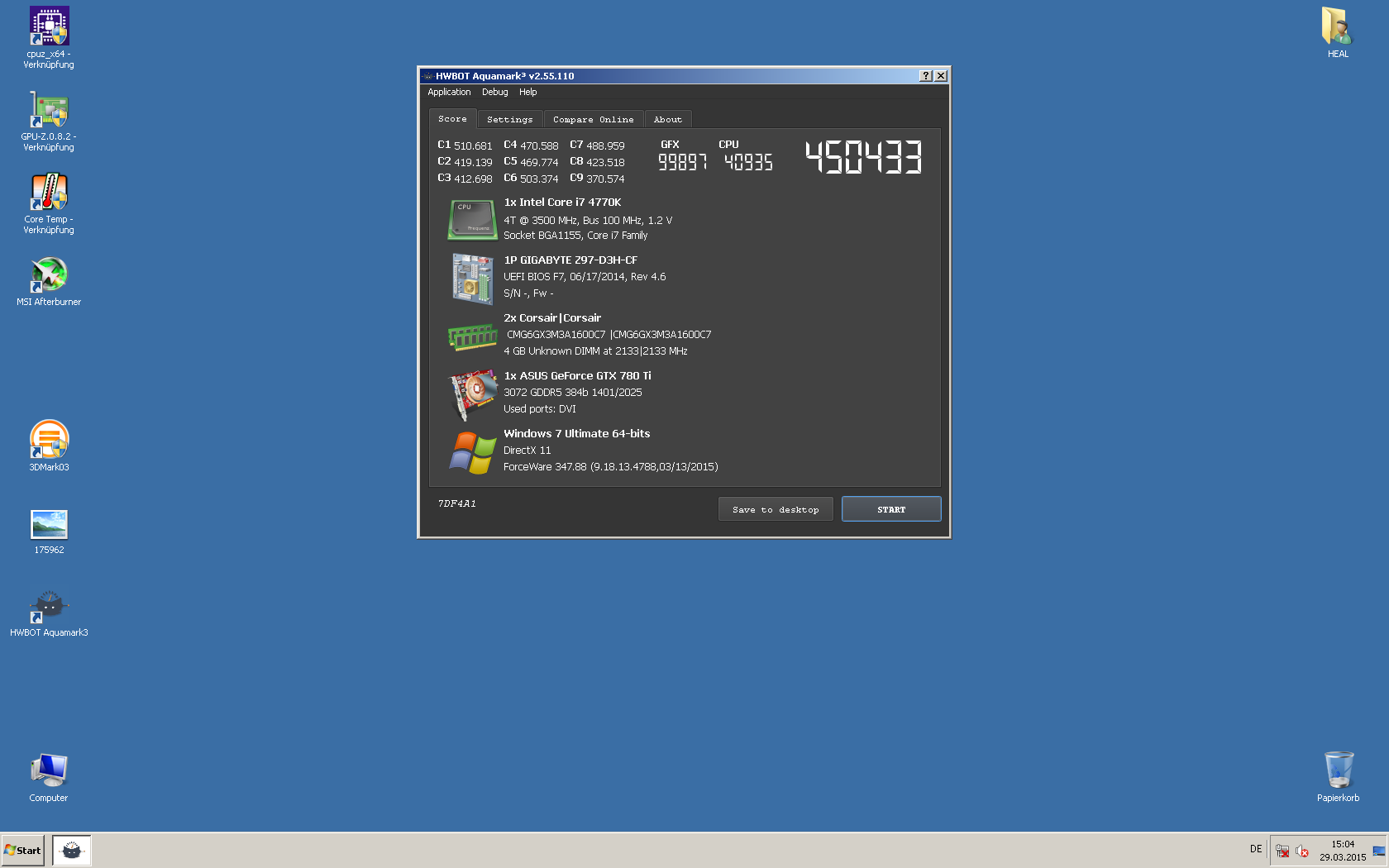Click the network tray icon with red mark

pos(1282,851)
